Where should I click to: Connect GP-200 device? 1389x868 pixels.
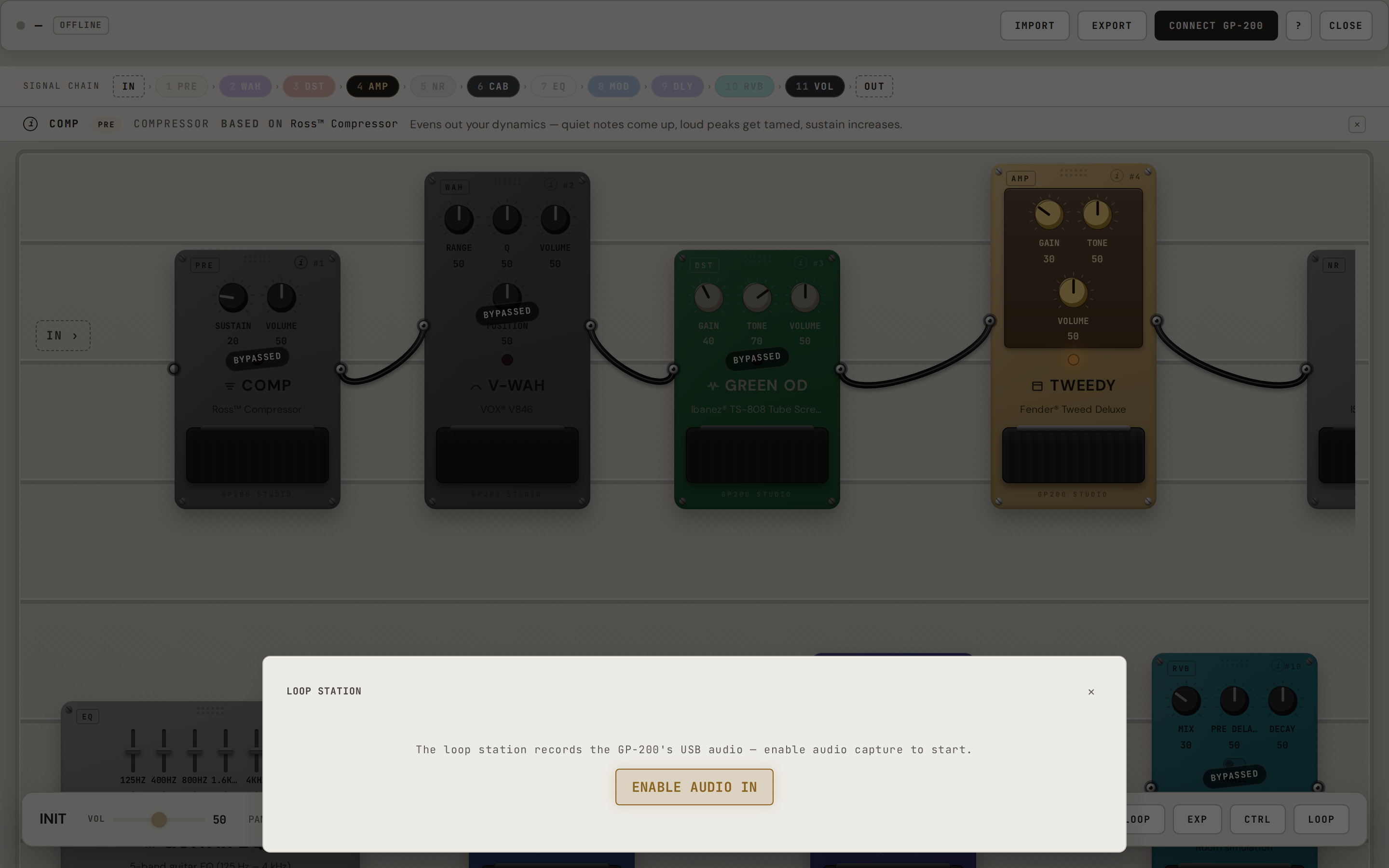tap(1216, 25)
